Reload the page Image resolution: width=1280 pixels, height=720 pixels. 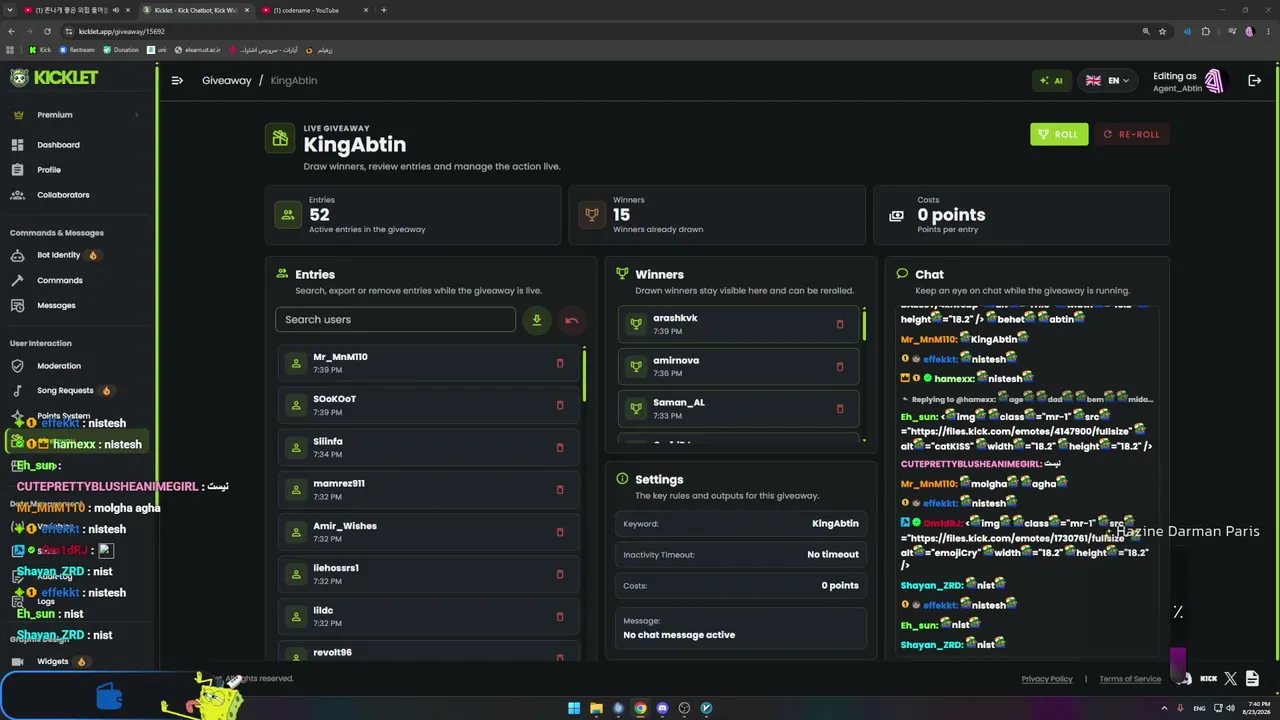point(46,31)
